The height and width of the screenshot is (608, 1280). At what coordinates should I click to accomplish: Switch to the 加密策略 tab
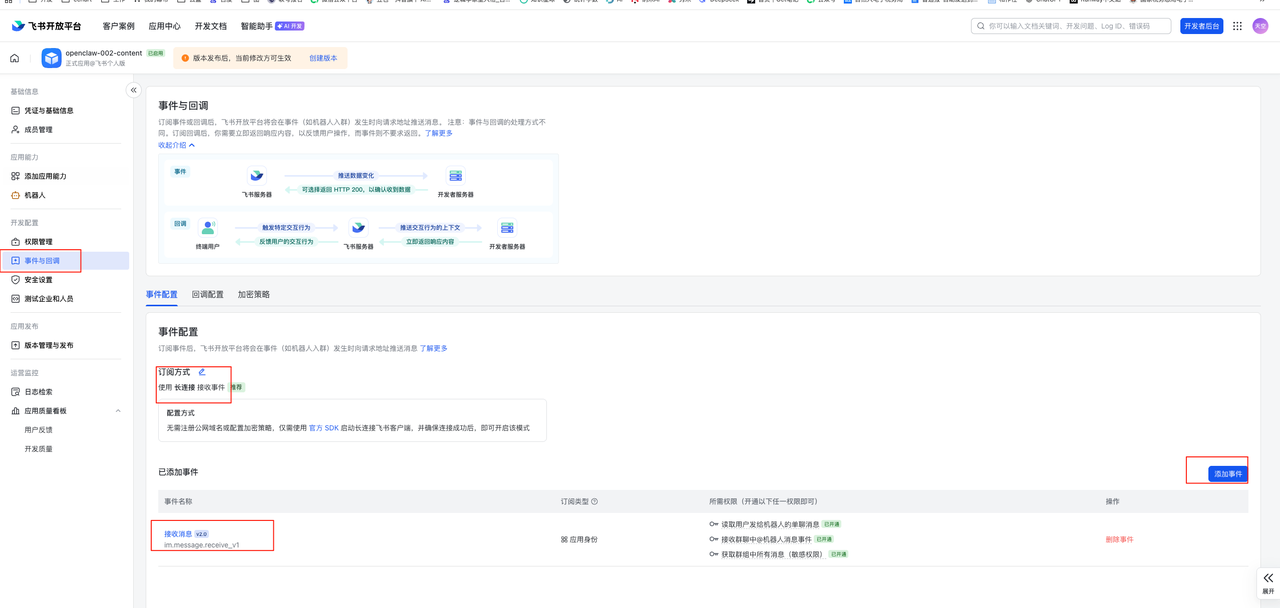coord(254,295)
